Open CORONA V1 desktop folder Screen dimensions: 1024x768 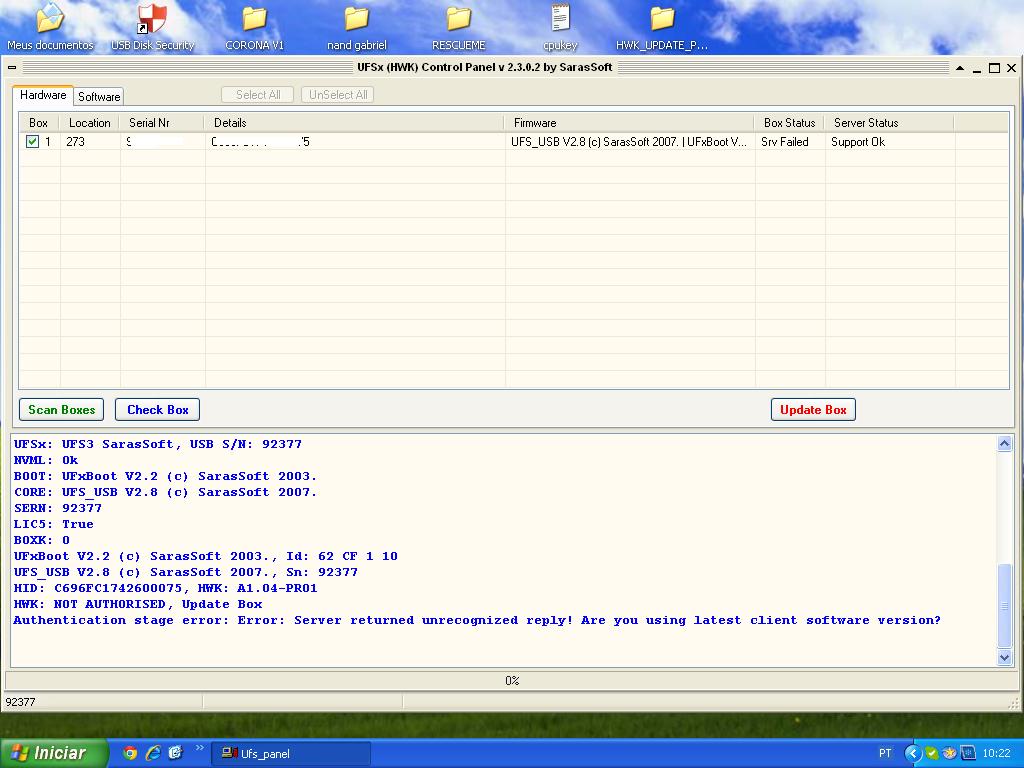(255, 26)
